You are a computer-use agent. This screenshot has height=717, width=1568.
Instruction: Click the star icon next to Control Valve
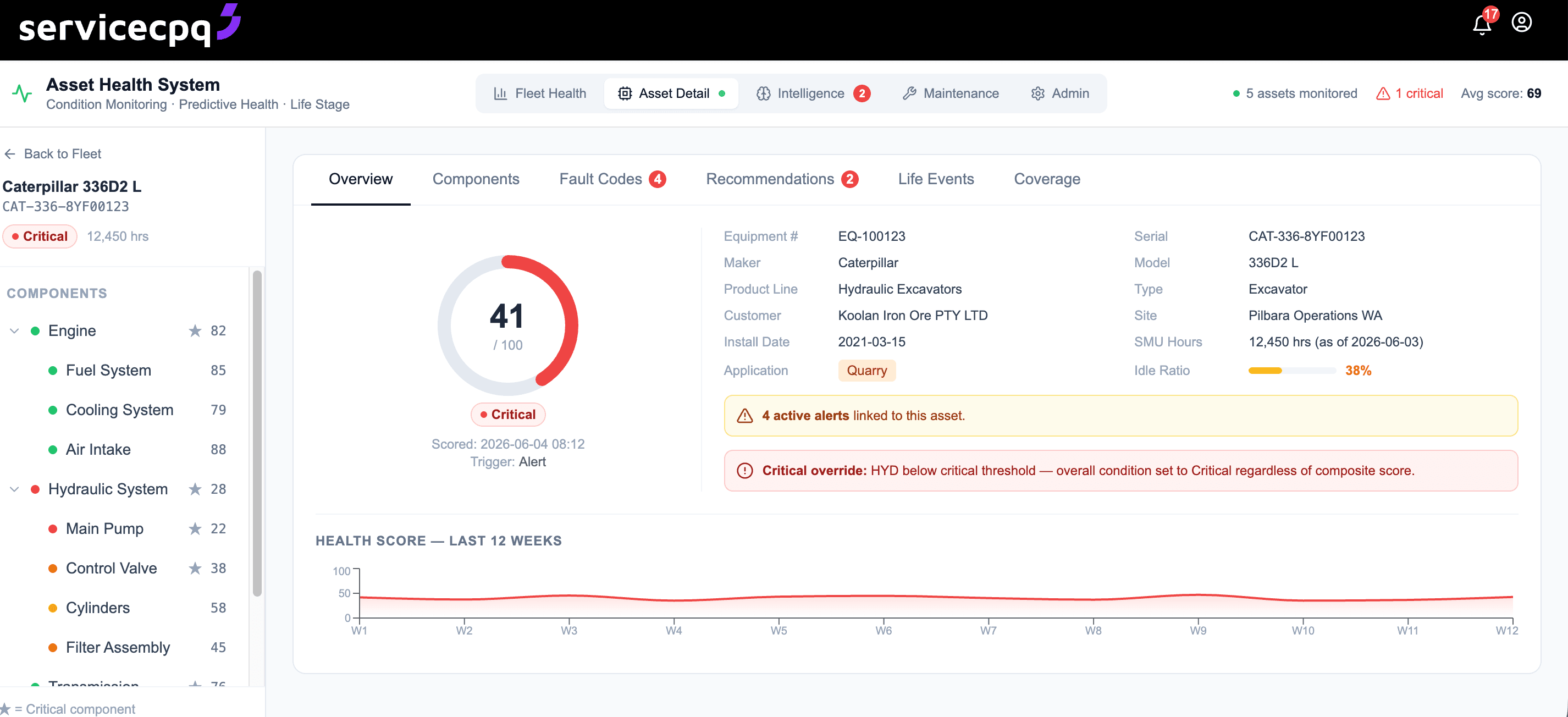point(195,568)
